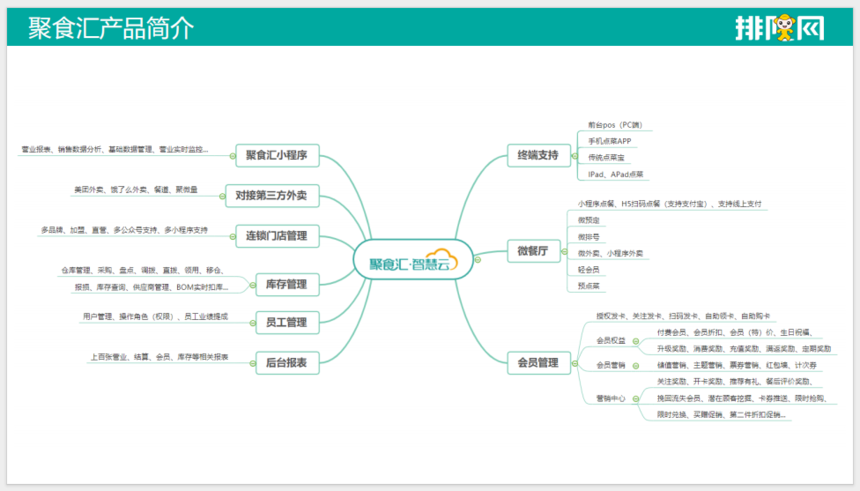
Task: Select the 会员管理 node
Action: [539, 363]
